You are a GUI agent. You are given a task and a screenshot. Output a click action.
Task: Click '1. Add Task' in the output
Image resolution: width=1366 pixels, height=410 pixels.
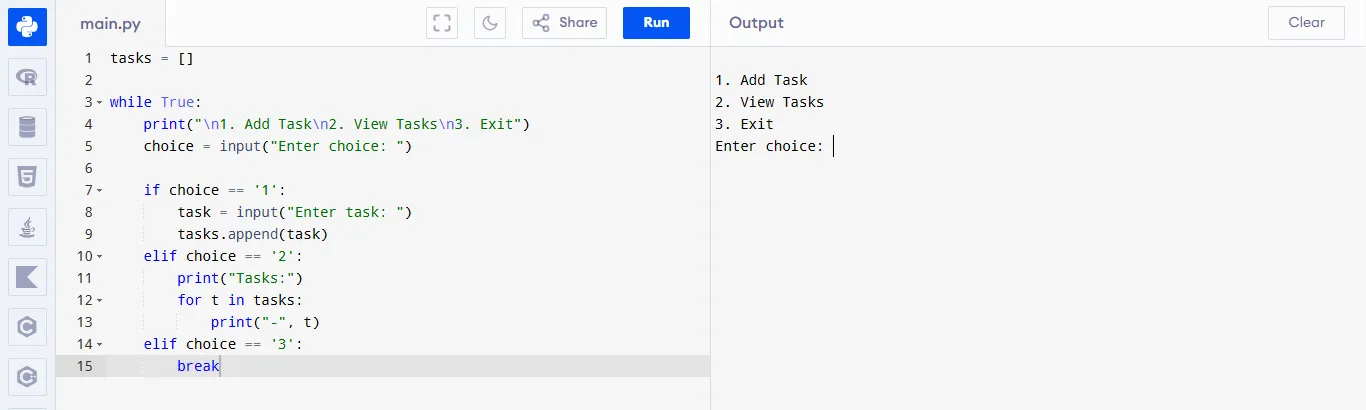coord(761,80)
